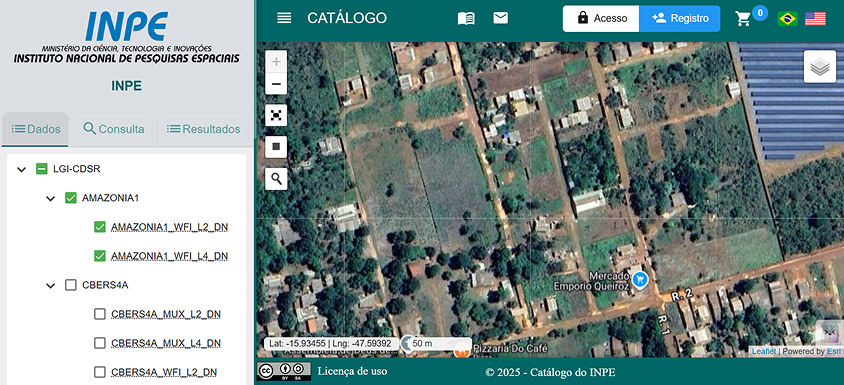Click the green INPE heading text
Image resolution: width=844 pixels, height=385 pixels.
[x=126, y=86]
